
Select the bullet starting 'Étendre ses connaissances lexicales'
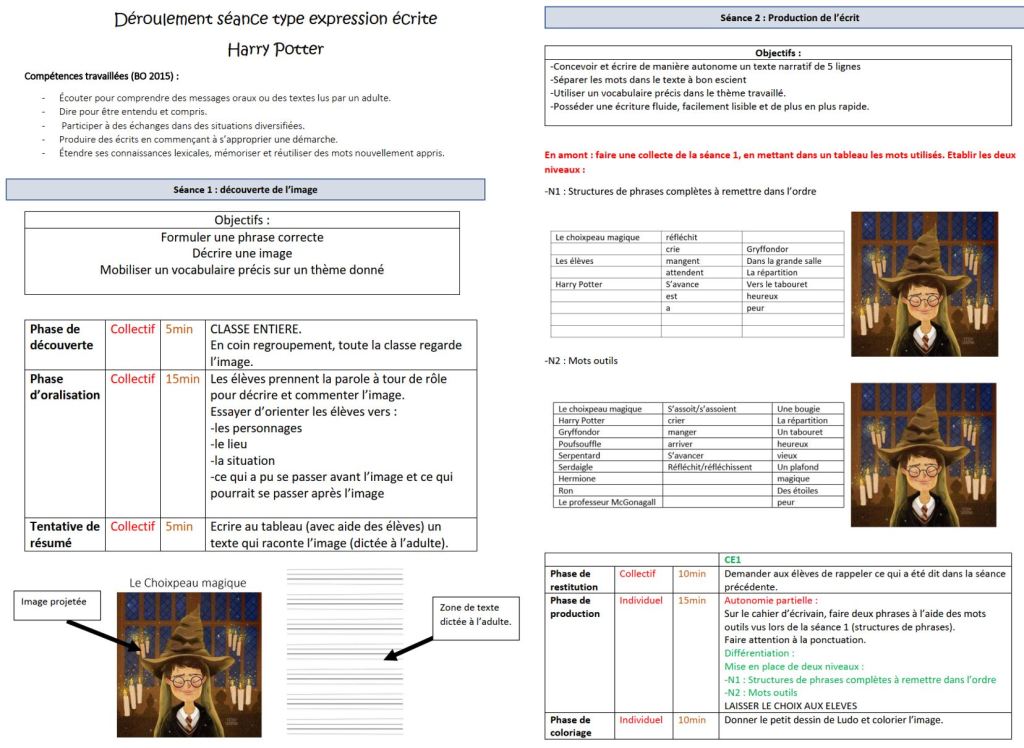pos(251,153)
